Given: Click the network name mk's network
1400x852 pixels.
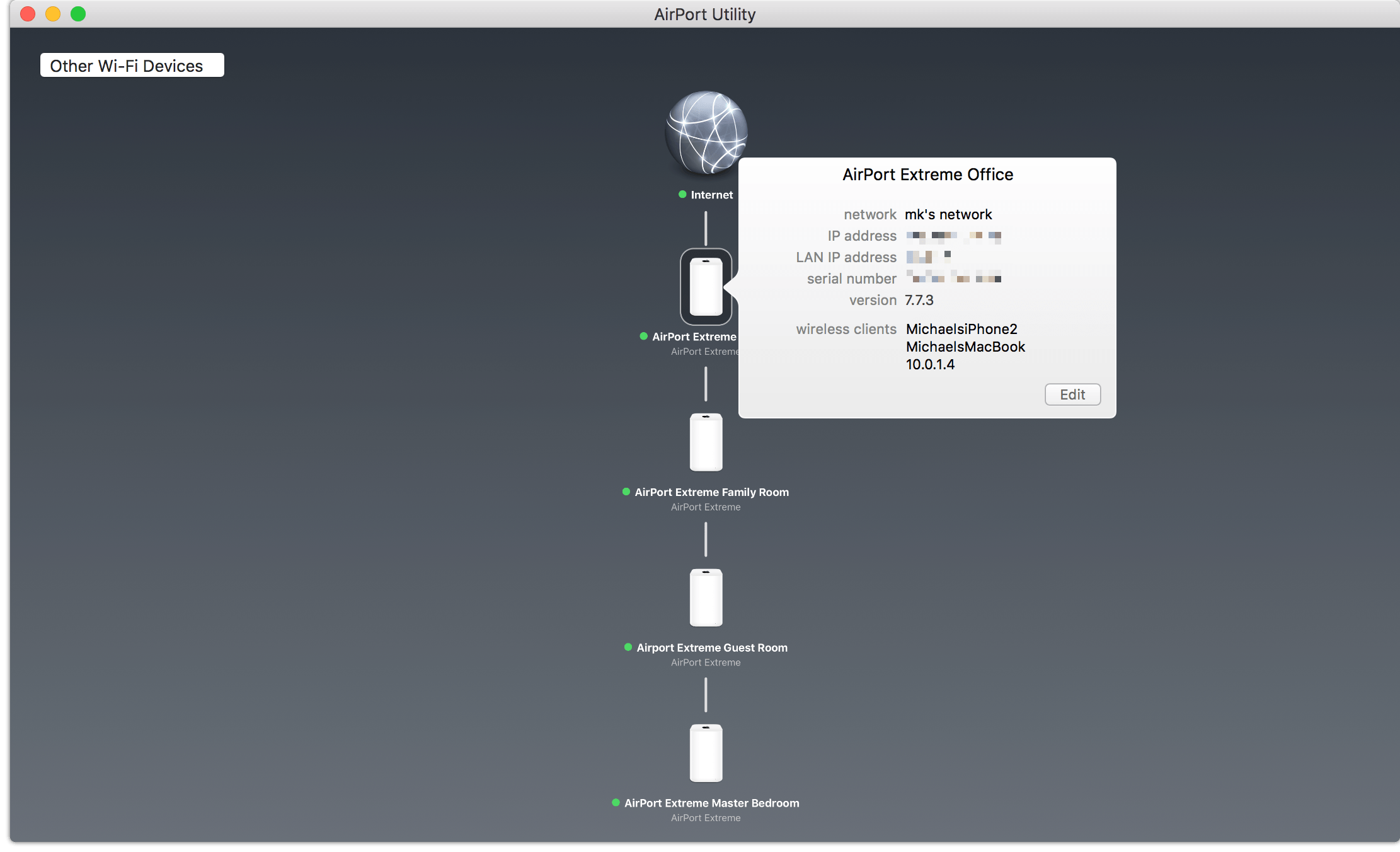Looking at the screenshot, I should pos(948,214).
